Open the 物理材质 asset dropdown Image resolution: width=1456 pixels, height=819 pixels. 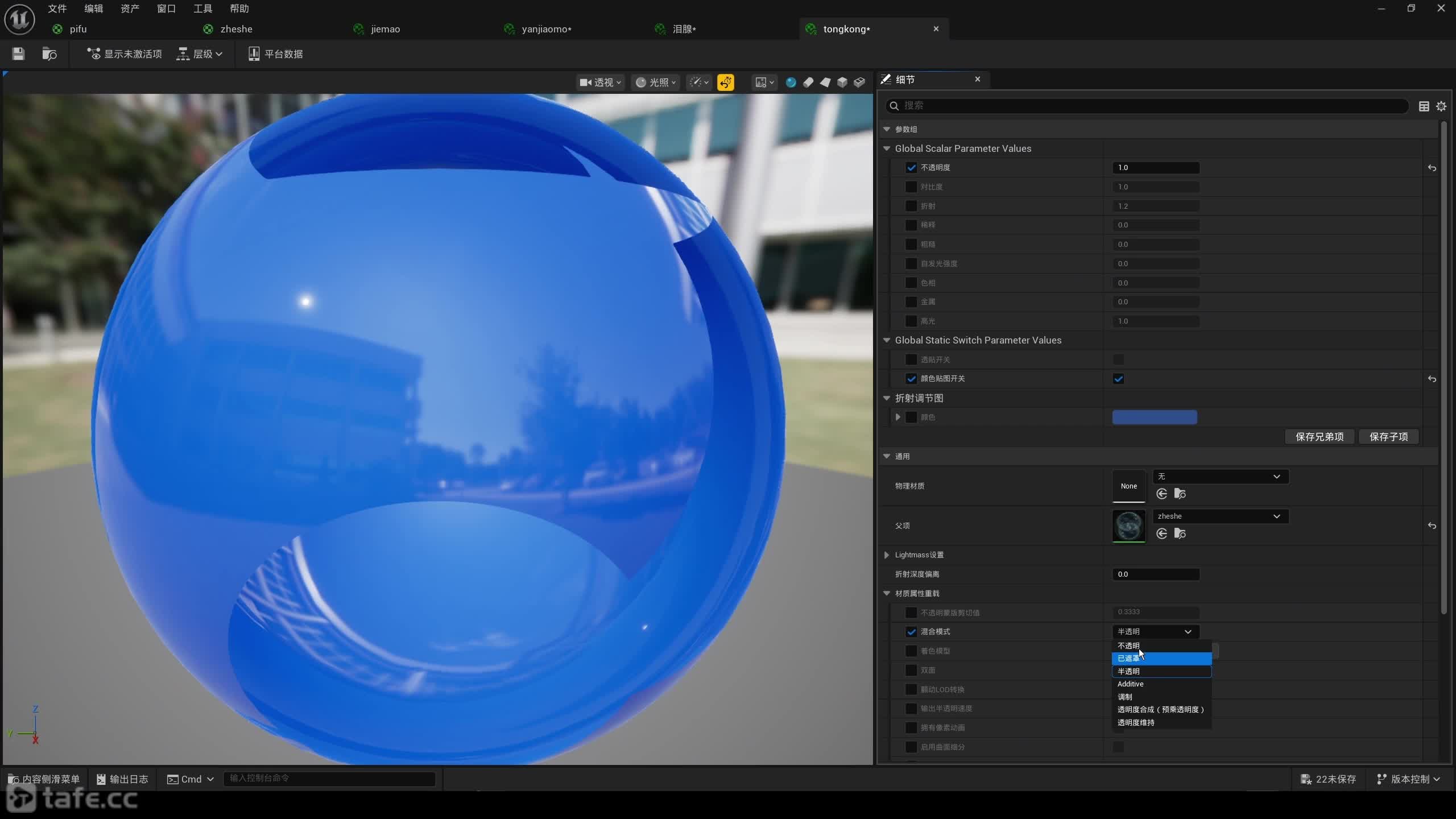point(1221,477)
